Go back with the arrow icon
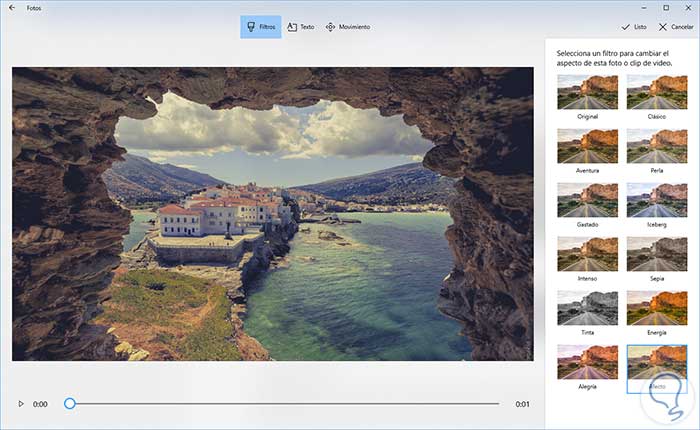 pyautogui.click(x=12, y=8)
